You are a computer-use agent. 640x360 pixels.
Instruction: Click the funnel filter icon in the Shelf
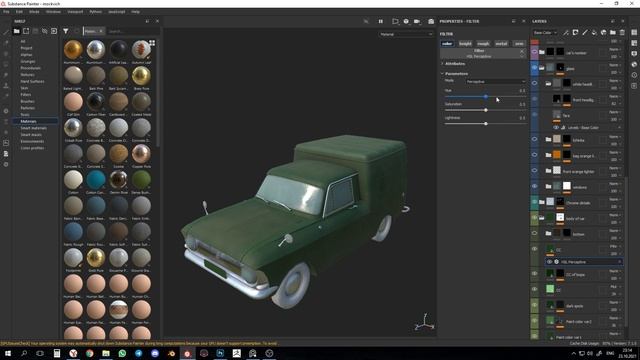pos(65,31)
